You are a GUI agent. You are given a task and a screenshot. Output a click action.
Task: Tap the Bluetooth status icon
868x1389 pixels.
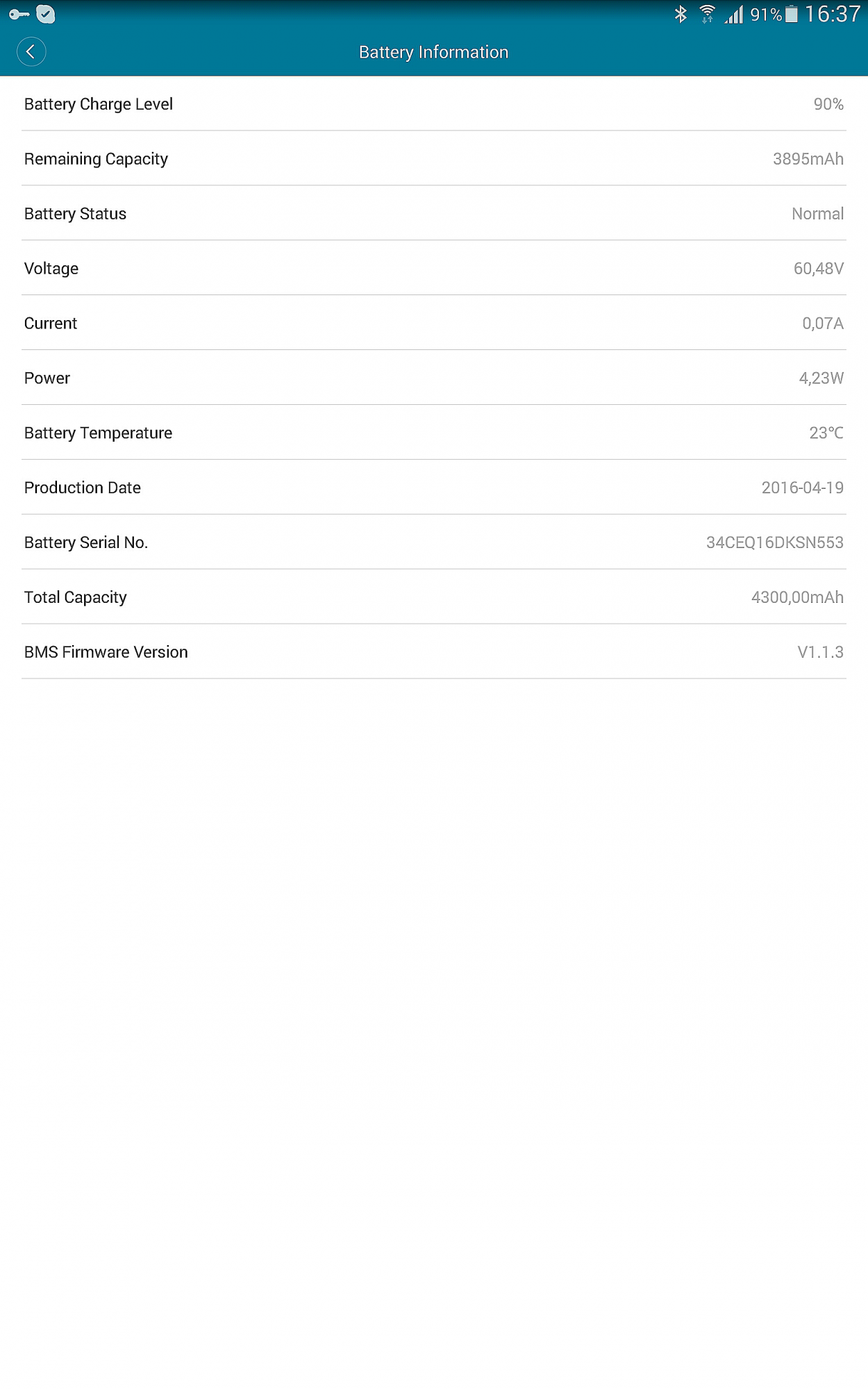point(681,14)
